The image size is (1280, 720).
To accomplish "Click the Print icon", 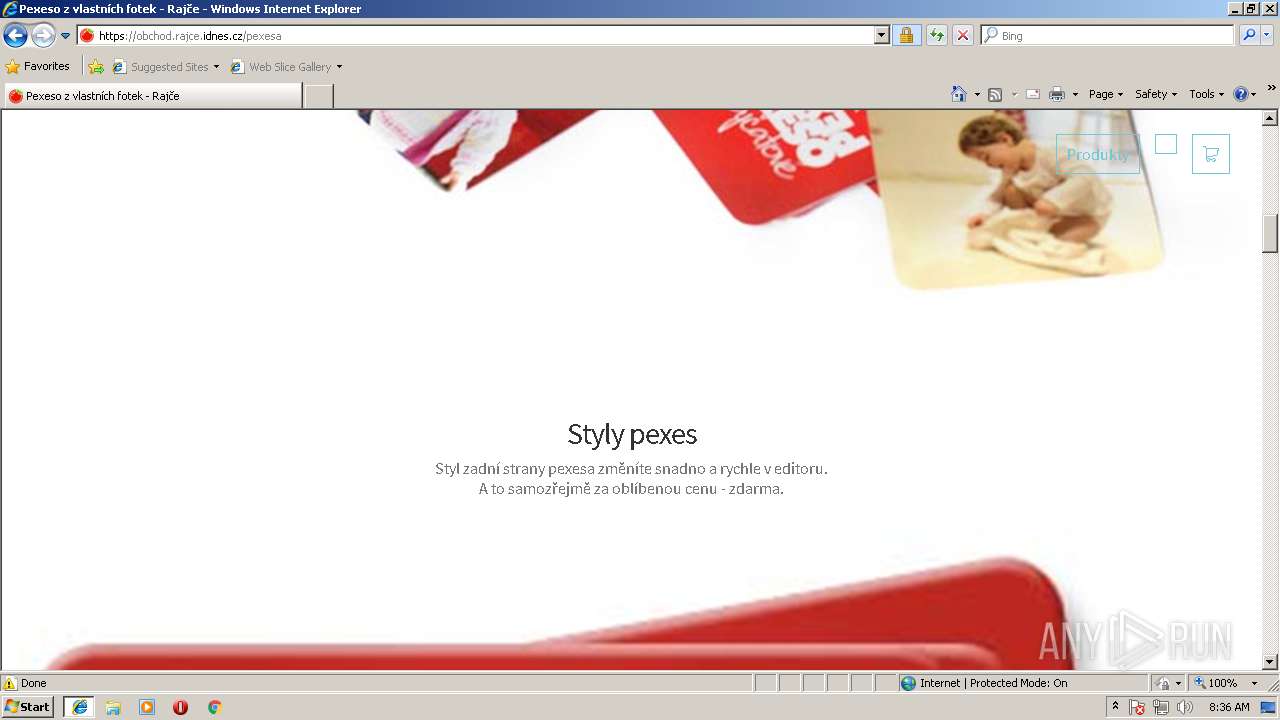I will 1057,94.
